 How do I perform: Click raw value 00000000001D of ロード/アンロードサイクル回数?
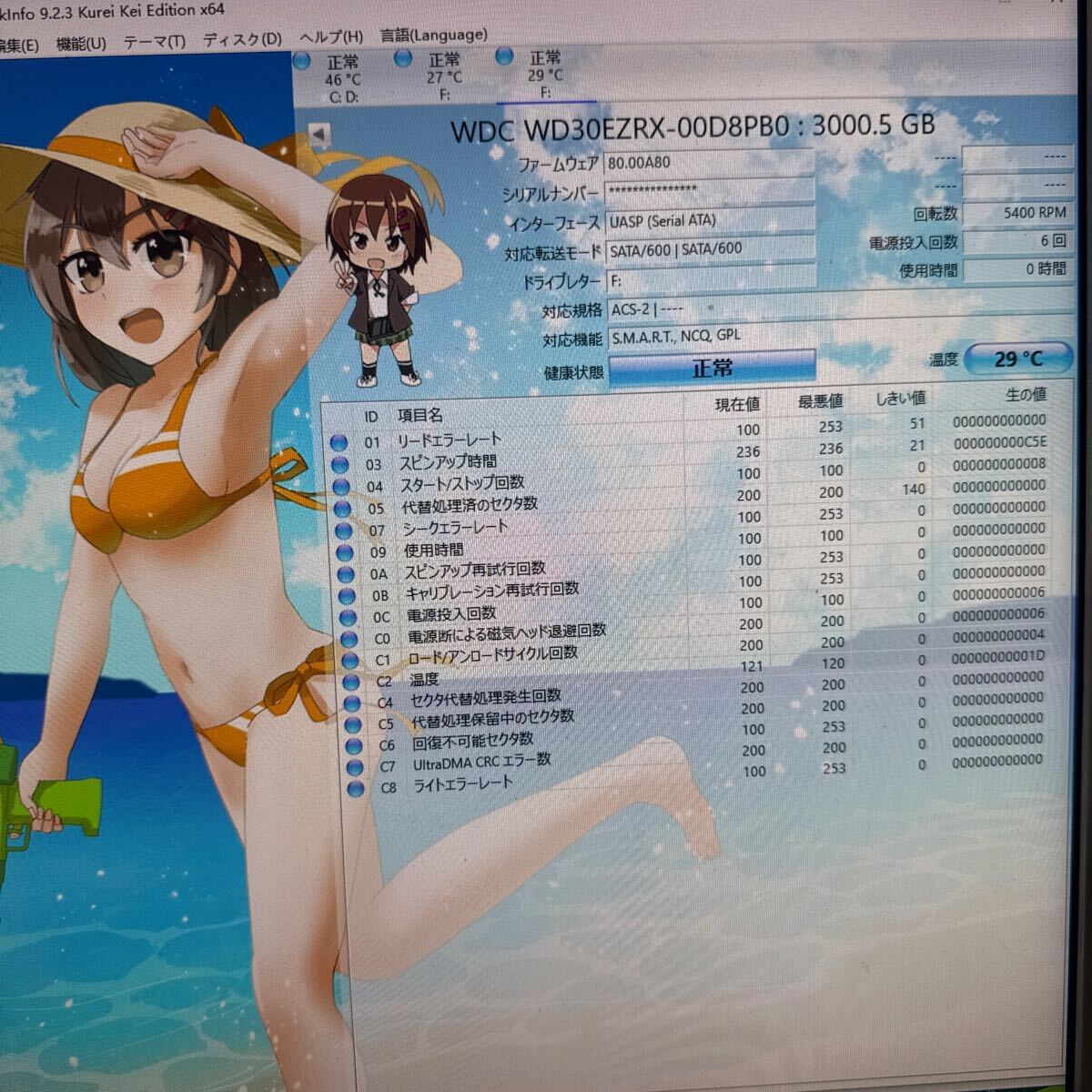[997, 656]
